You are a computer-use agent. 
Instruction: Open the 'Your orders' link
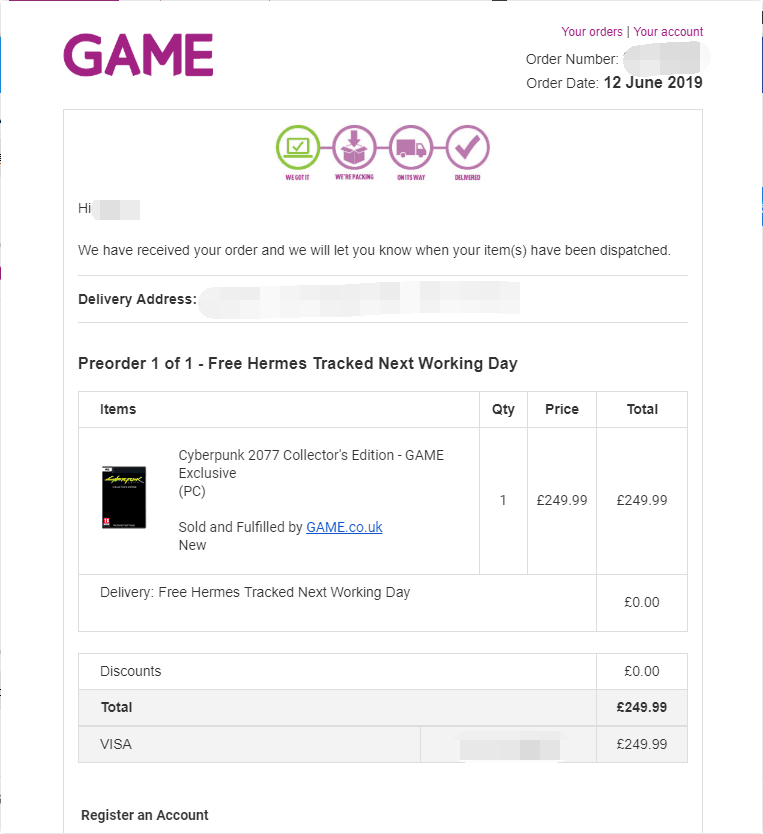[591, 32]
